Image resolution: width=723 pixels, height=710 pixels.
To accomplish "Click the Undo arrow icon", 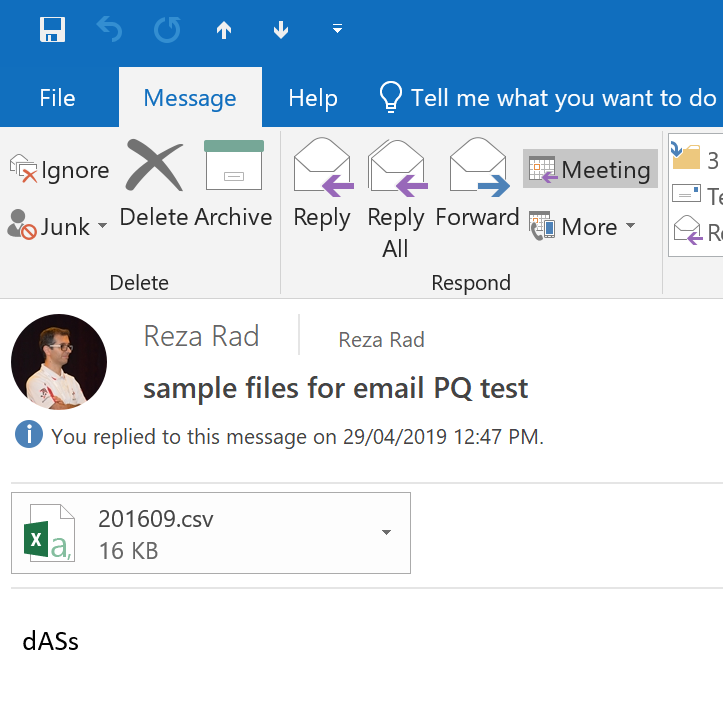I will 109,30.
